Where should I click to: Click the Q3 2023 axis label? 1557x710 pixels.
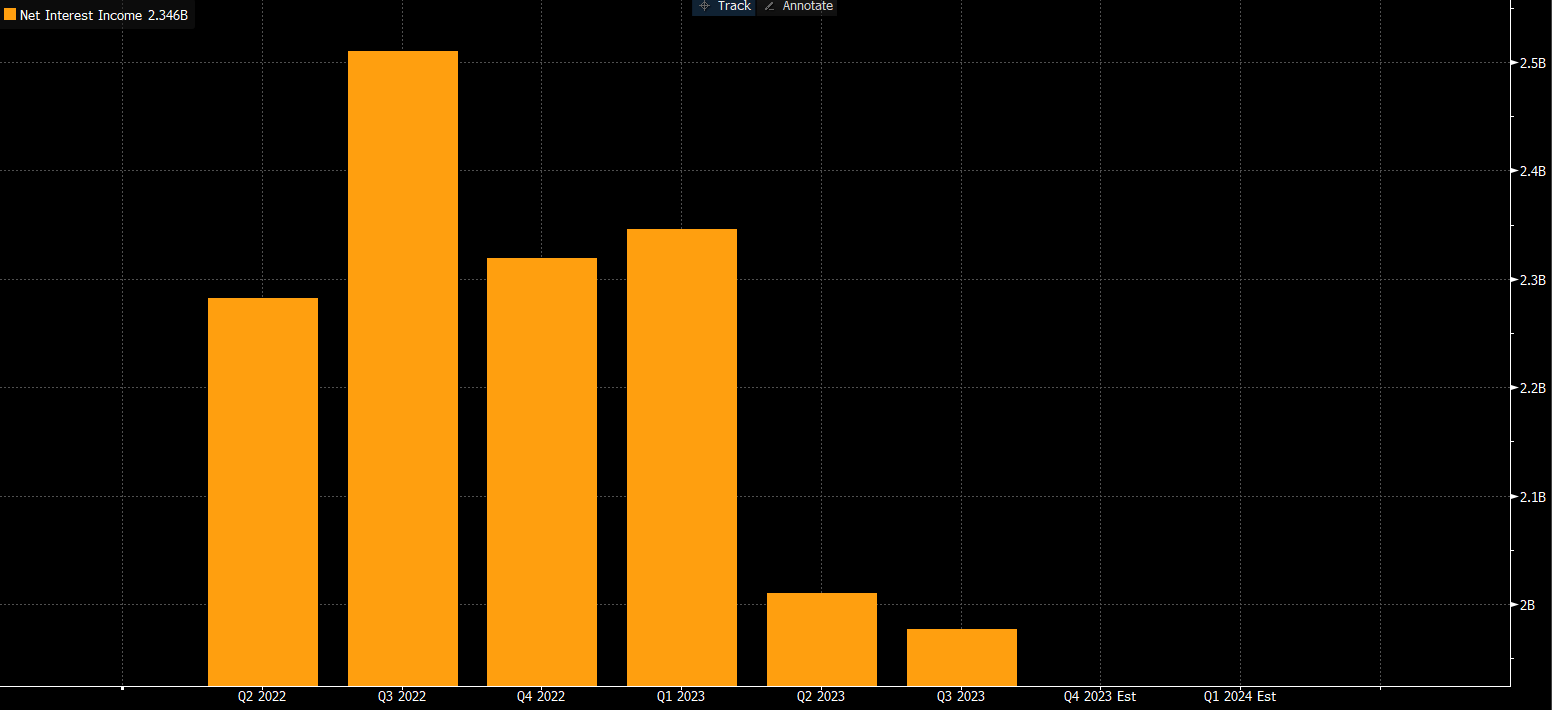click(960, 696)
